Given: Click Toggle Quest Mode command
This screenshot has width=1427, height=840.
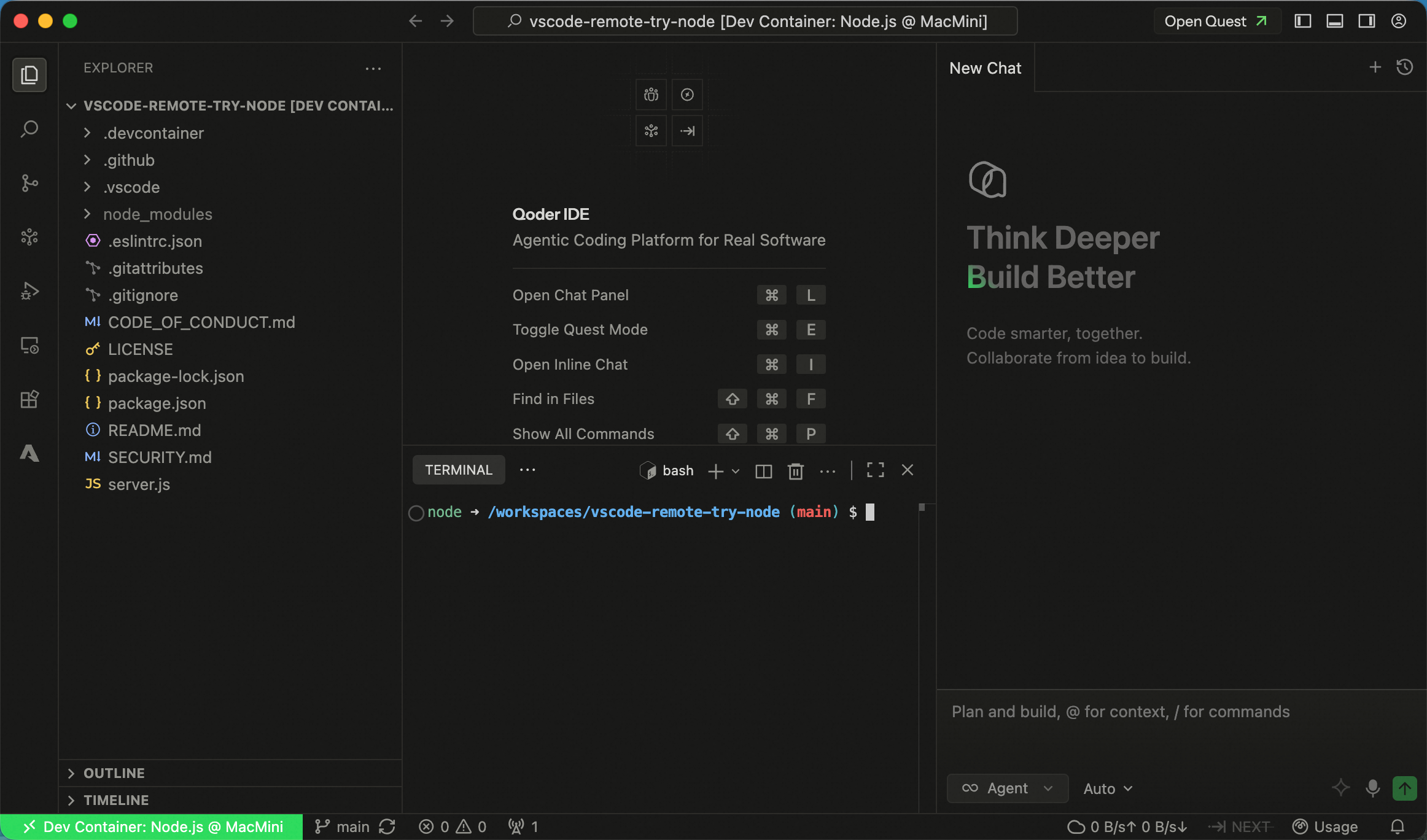Looking at the screenshot, I should pyautogui.click(x=669, y=330).
